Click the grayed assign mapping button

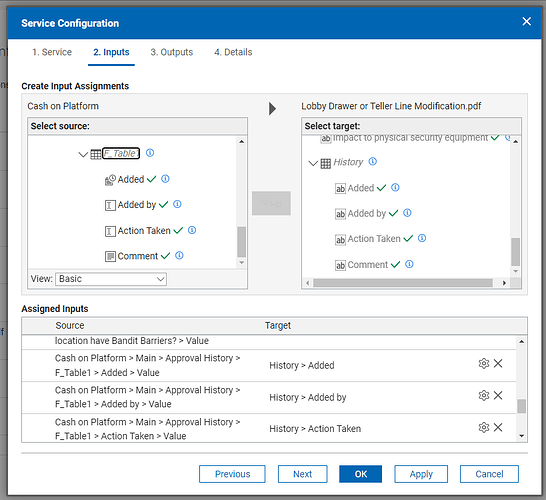click(x=271, y=203)
